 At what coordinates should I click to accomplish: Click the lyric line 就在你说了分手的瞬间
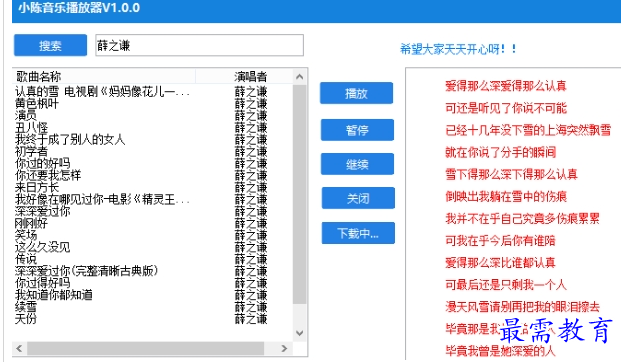(501, 152)
